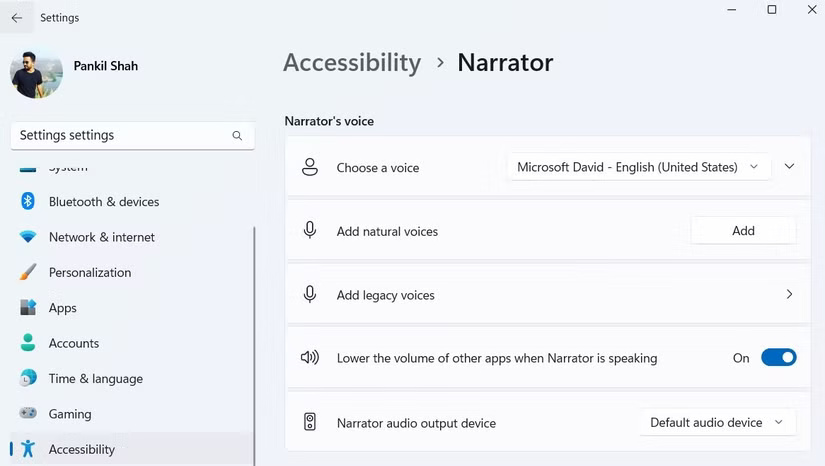The height and width of the screenshot is (466, 825).
Task: Click the Pankil Shah profile picture
Action: pos(36,73)
